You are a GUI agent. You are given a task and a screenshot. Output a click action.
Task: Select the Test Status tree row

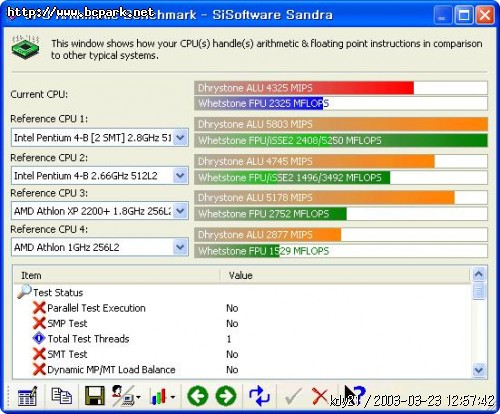(58, 292)
